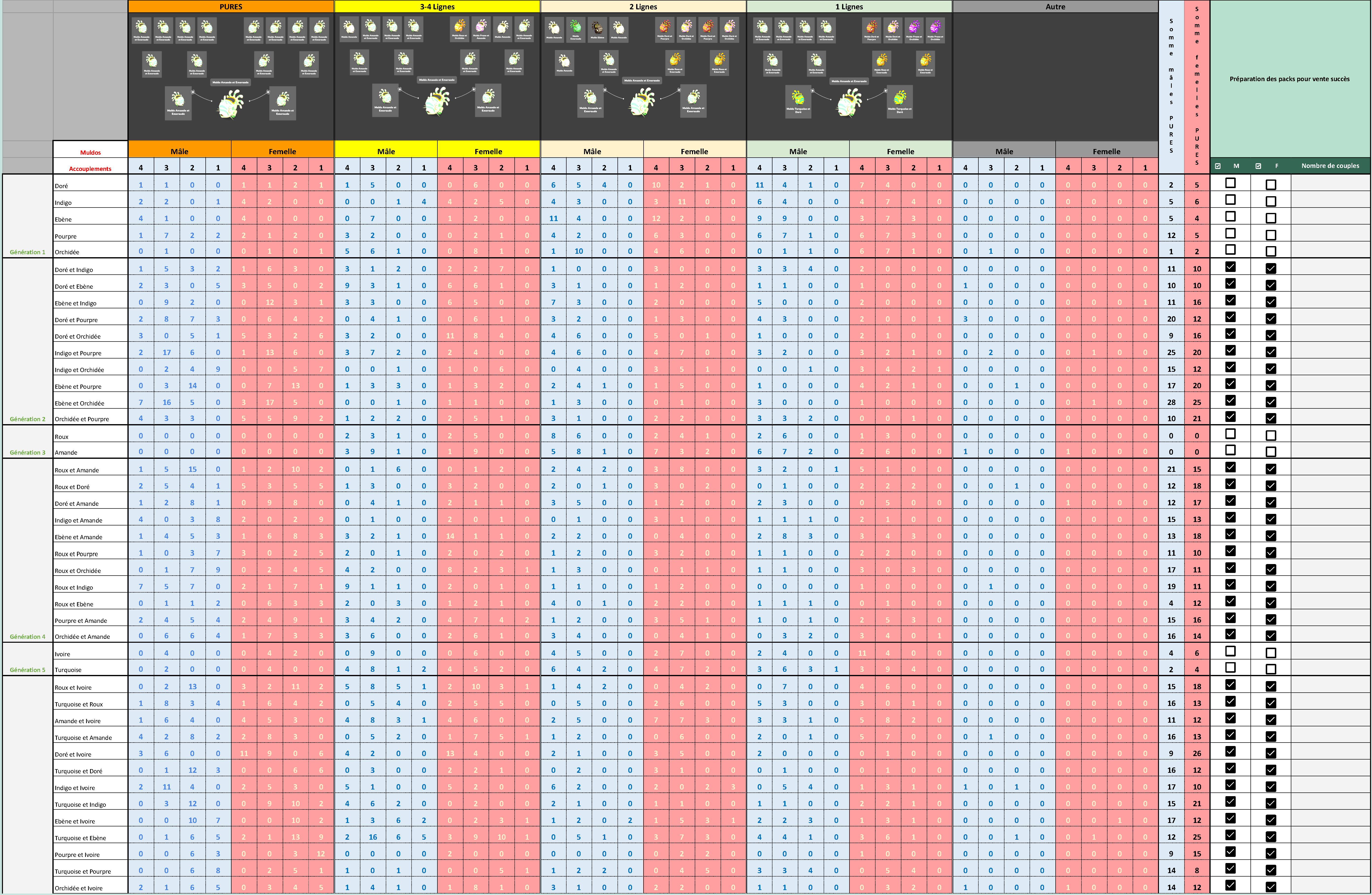Select the red Accouplements label
This screenshot has height=895, width=1372.
pyautogui.click(x=91, y=169)
